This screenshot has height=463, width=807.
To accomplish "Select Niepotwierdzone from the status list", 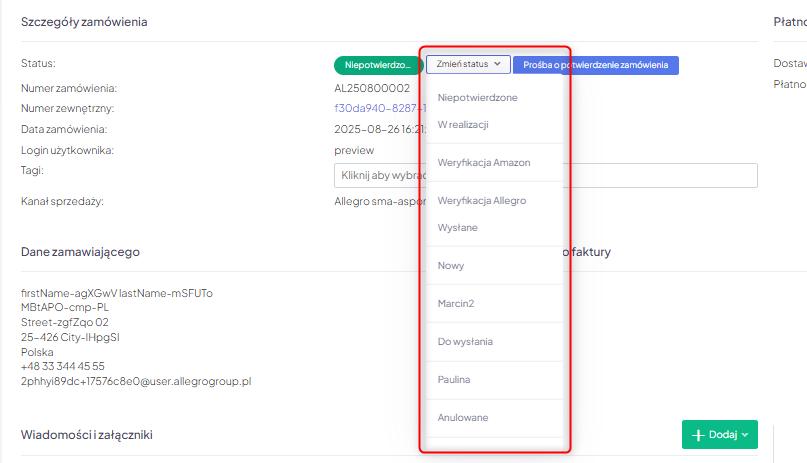I will coord(477,98).
